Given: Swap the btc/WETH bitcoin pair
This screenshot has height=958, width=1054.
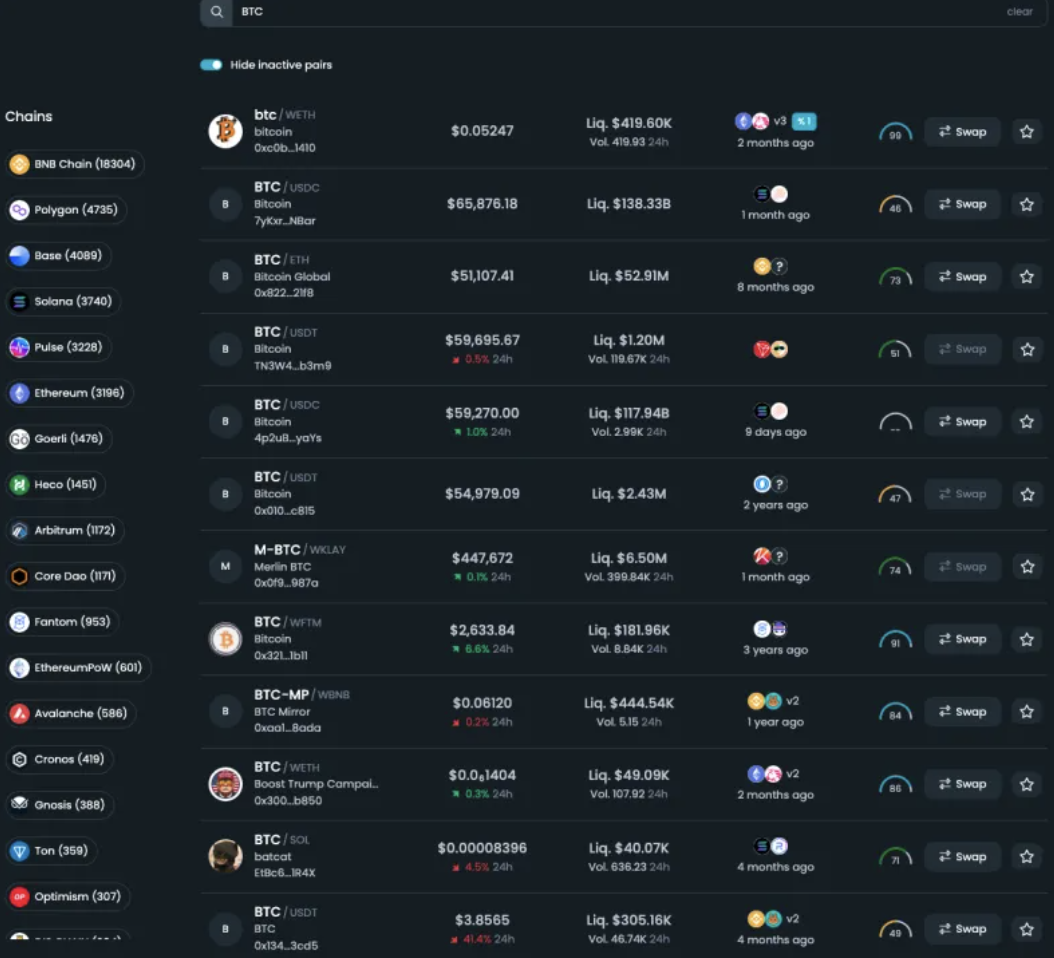Looking at the screenshot, I should click(x=962, y=132).
